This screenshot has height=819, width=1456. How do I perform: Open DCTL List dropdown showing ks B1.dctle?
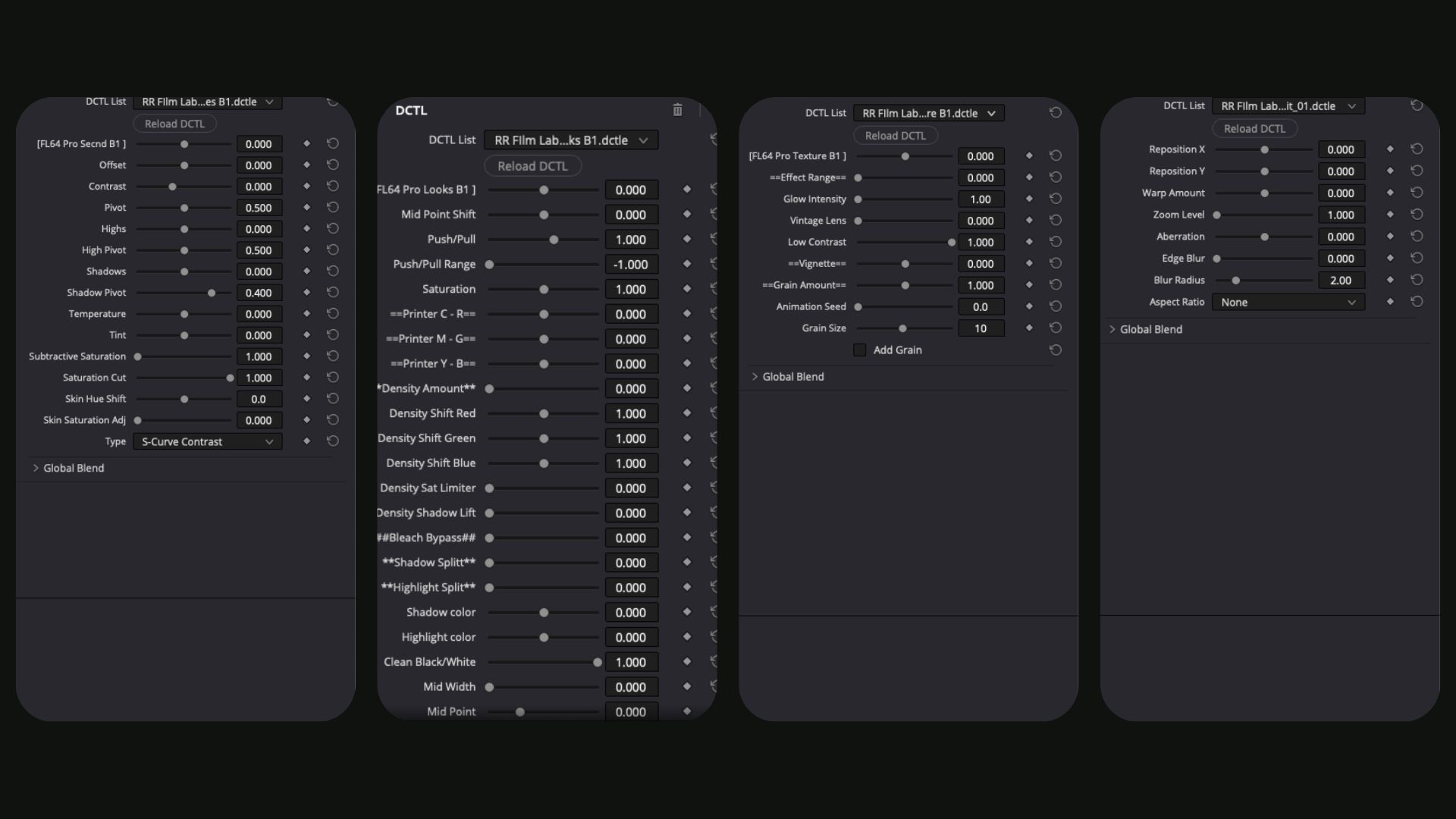pyautogui.click(x=570, y=140)
